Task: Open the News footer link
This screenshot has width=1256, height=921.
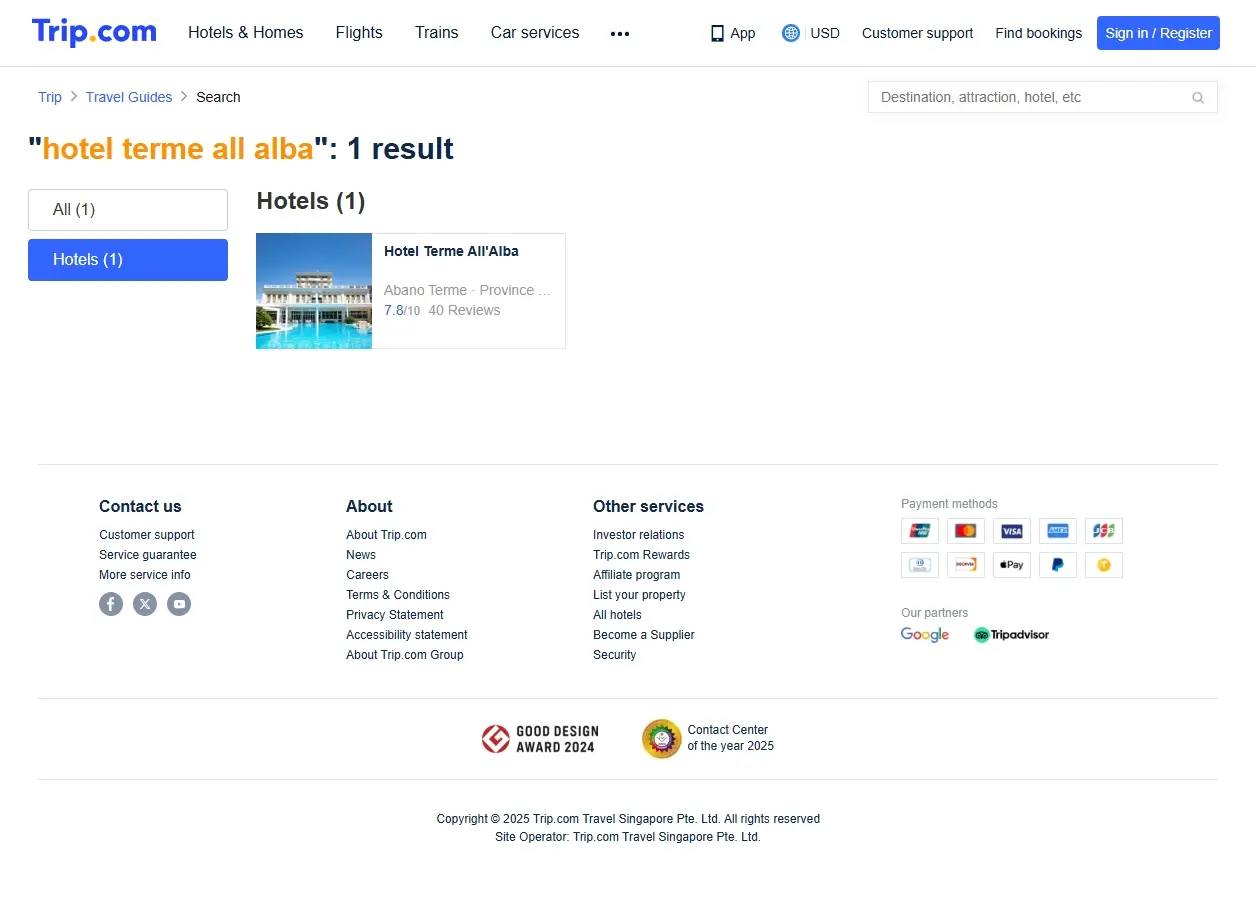Action: click(x=361, y=555)
